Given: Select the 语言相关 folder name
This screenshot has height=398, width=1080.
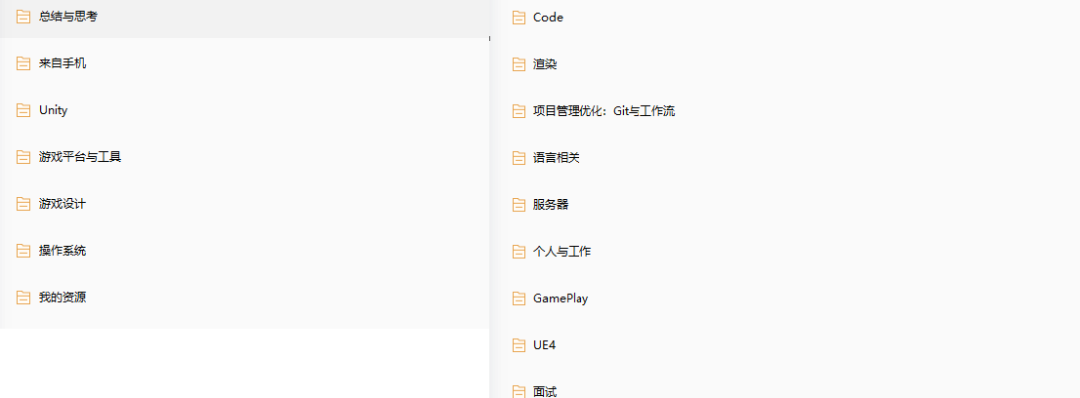Looking at the screenshot, I should (x=557, y=158).
